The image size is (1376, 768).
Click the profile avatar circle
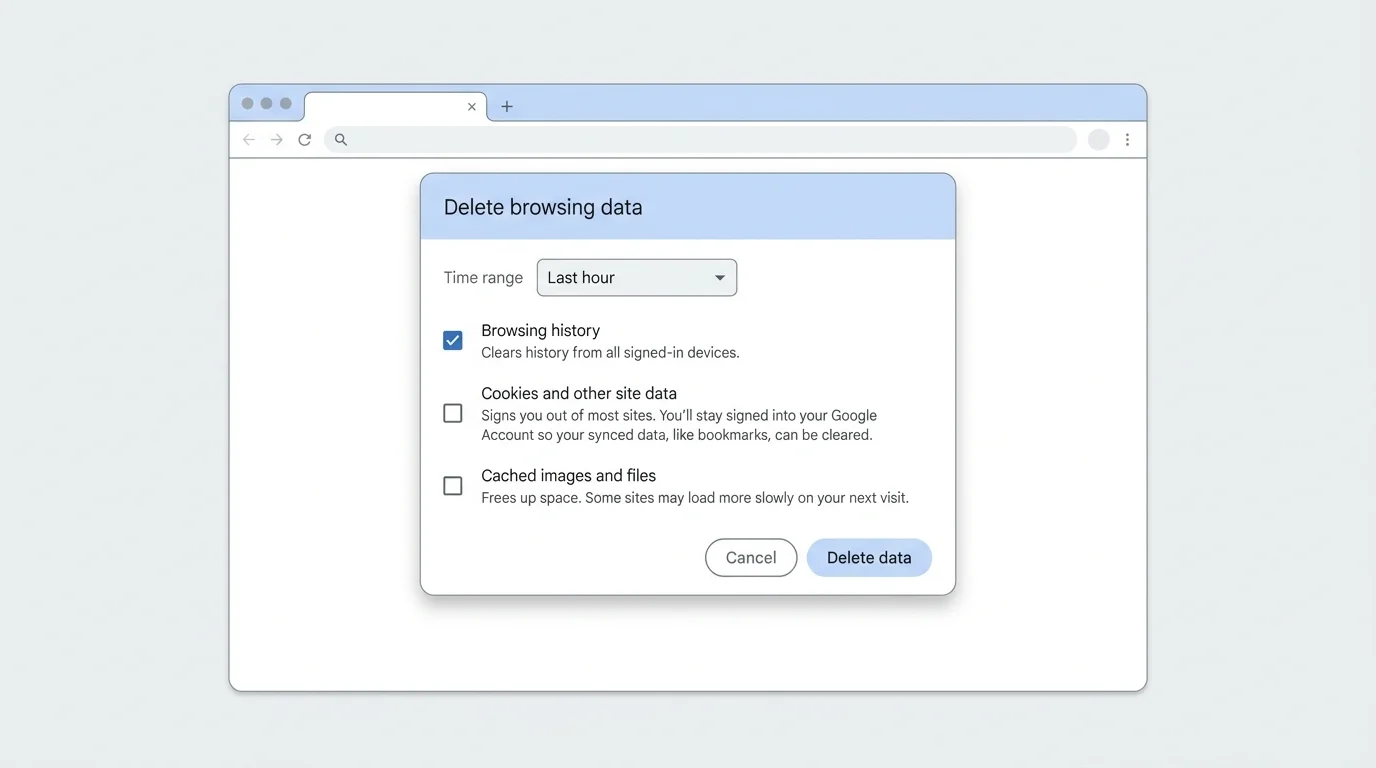[1099, 140]
